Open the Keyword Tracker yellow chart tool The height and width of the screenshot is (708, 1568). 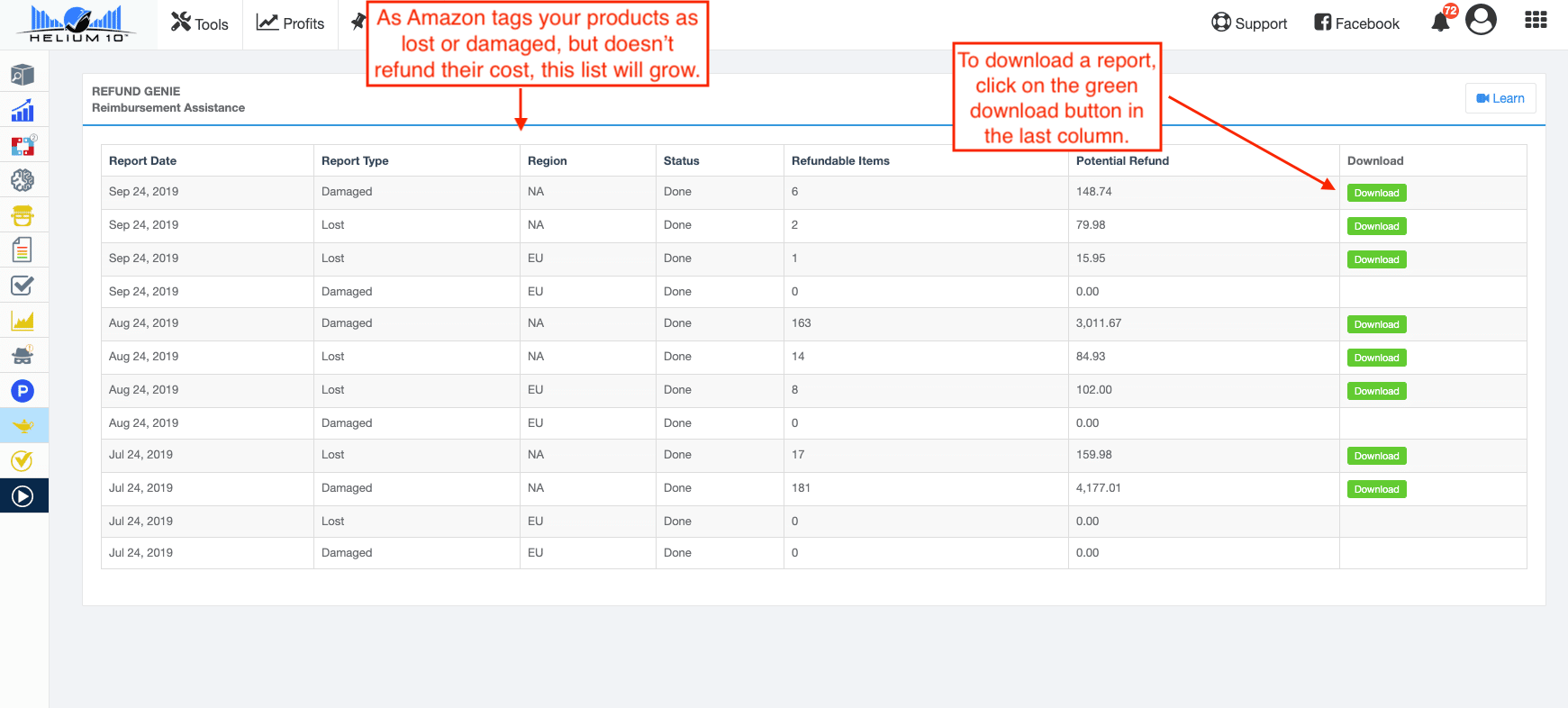[23, 321]
